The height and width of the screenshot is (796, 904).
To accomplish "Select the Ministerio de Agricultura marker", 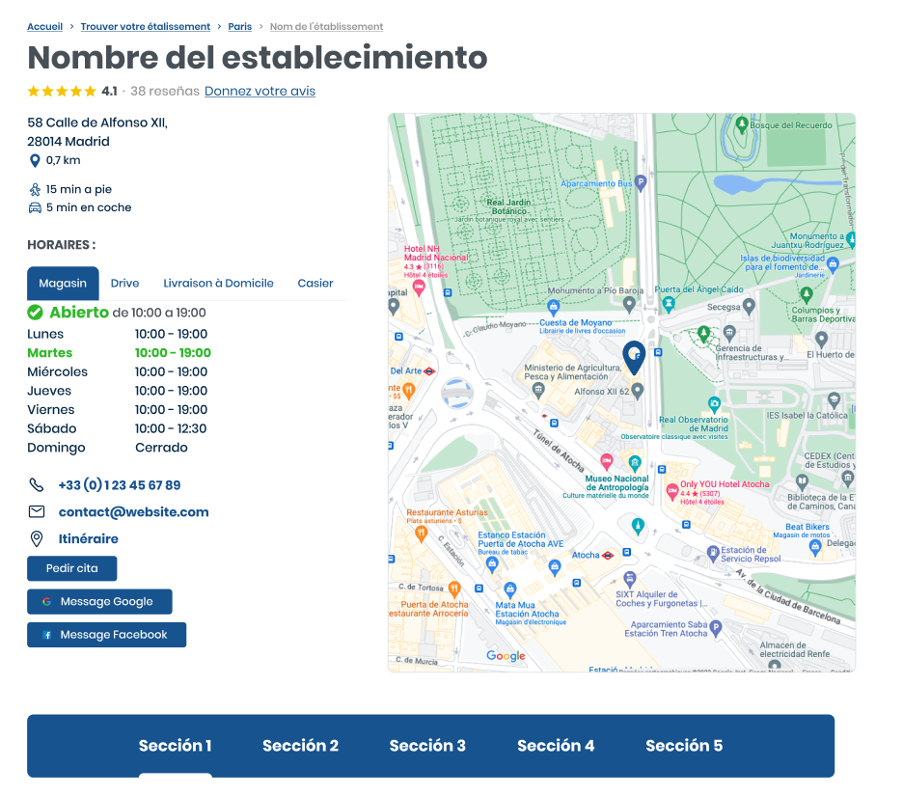I will coord(538,391).
